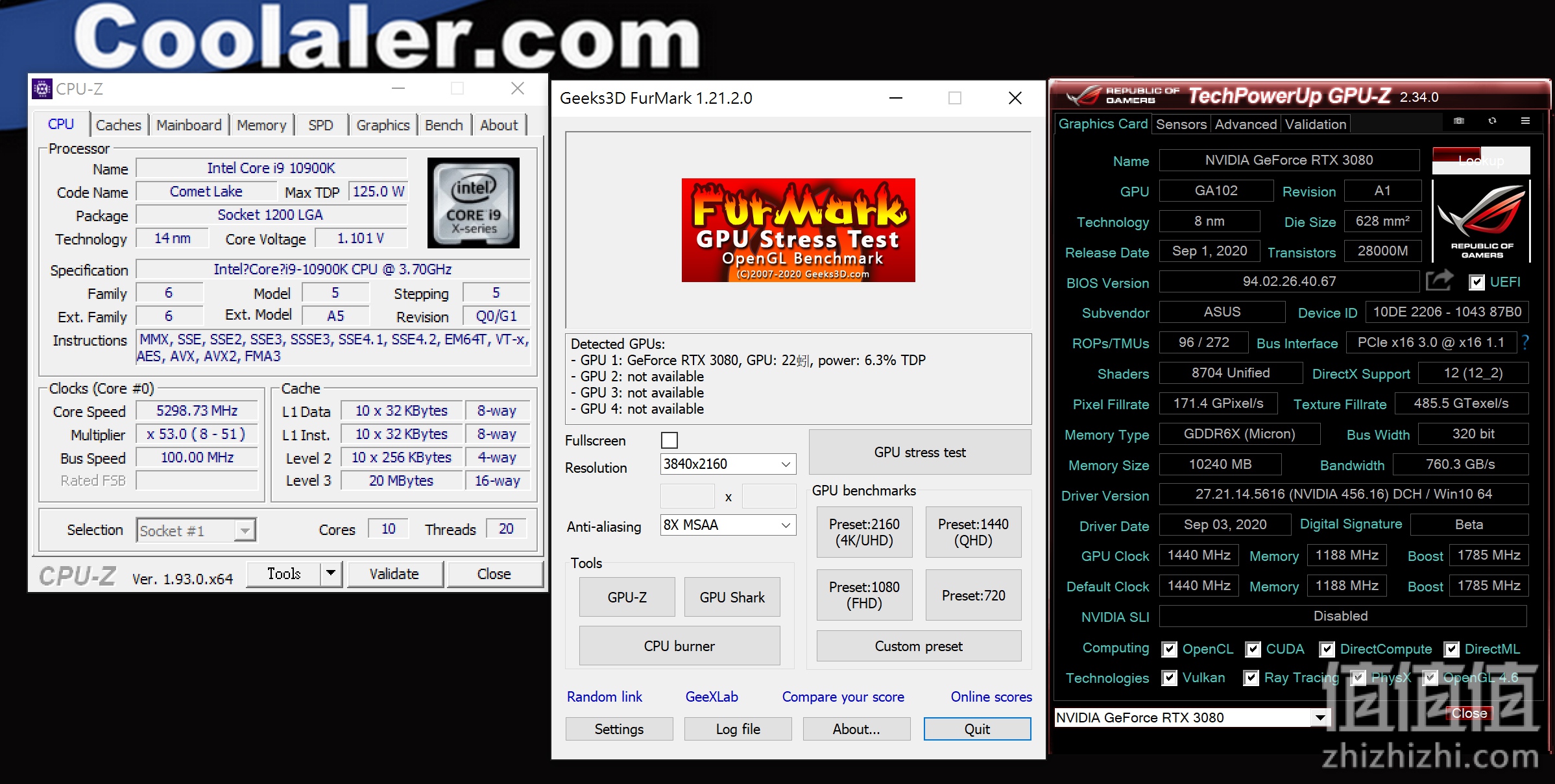The width and height of the screenshot is (1555, 784).
Task: Toggle the OpenCL checkbox
Action: pyautogui.click(x=1169, y=649)
